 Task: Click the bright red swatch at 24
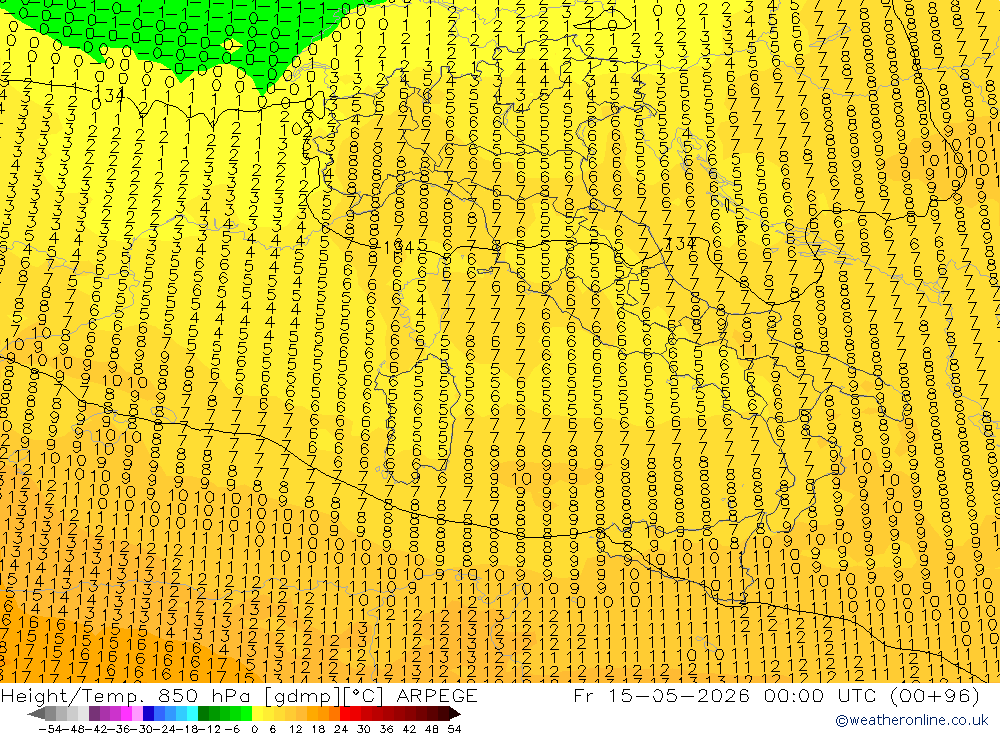345,713
